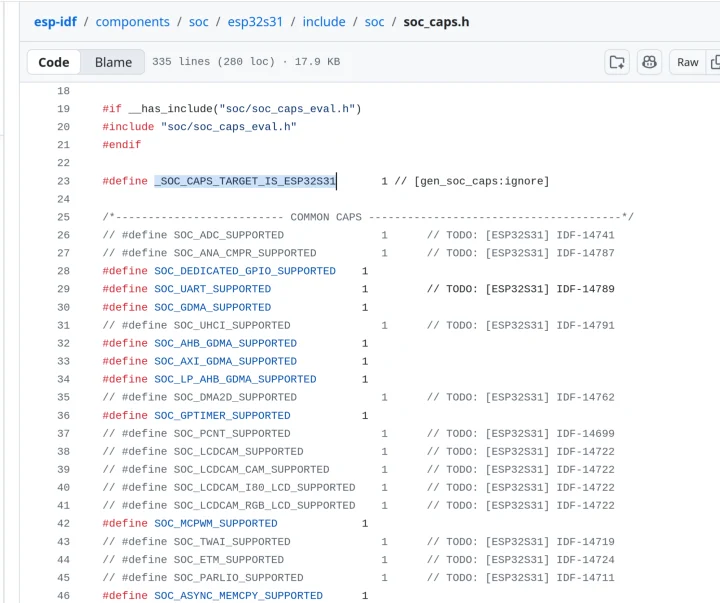Click line number 23
The width and height of the screenshot is (720, 603).
63,181
